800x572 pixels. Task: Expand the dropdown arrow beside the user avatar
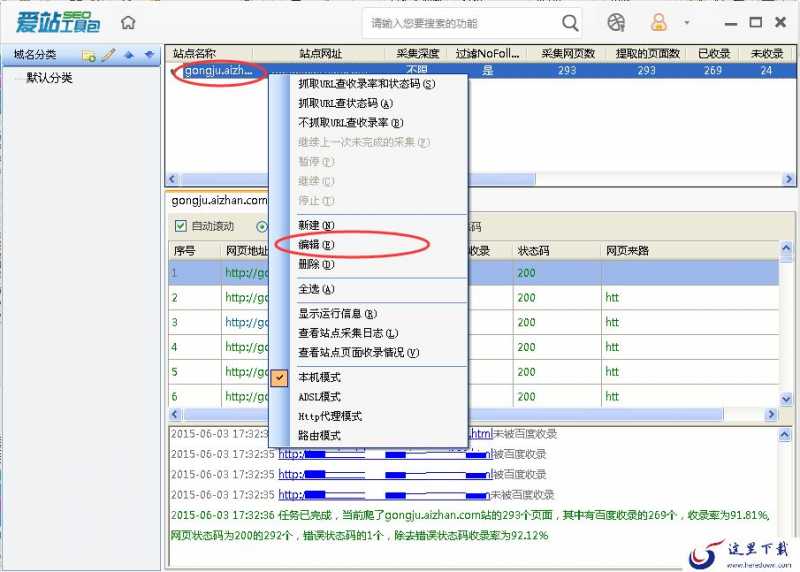pyautogui.click(x=687, y=23)
